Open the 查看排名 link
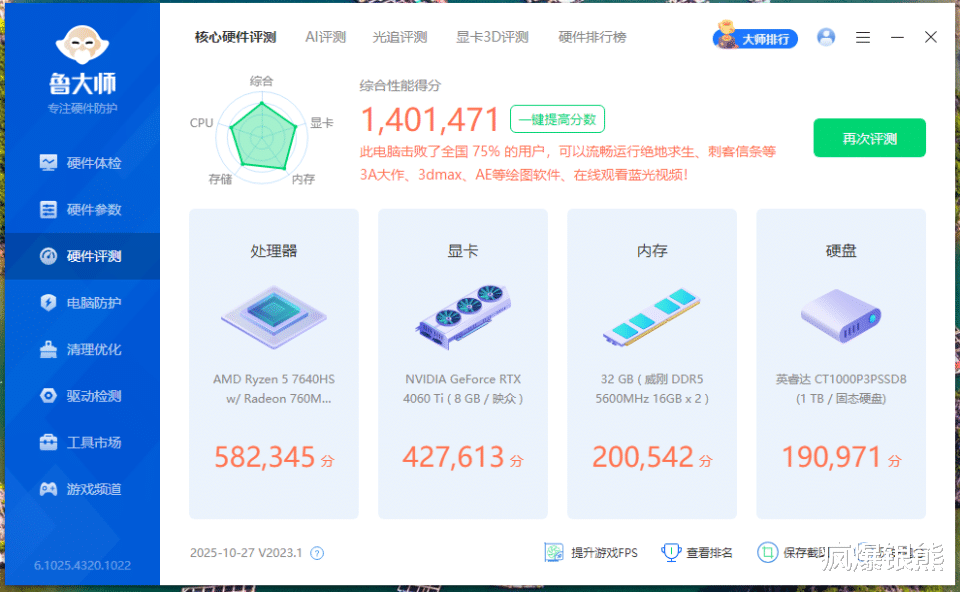The width and height of the screenshot is (960, 592). (709, 553)
